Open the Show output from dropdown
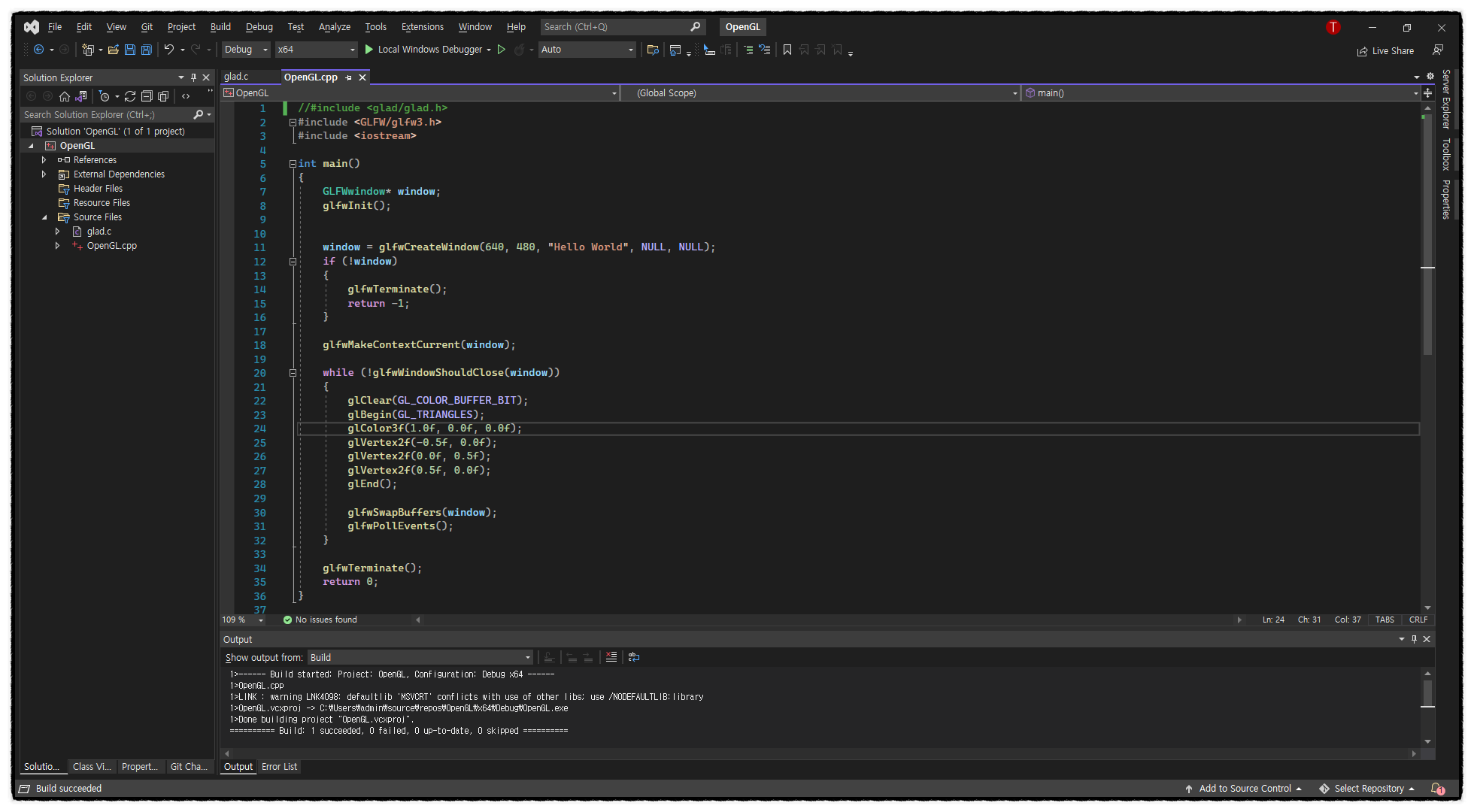This screenshot has width=1474, height=812. (x=420, y=657)
